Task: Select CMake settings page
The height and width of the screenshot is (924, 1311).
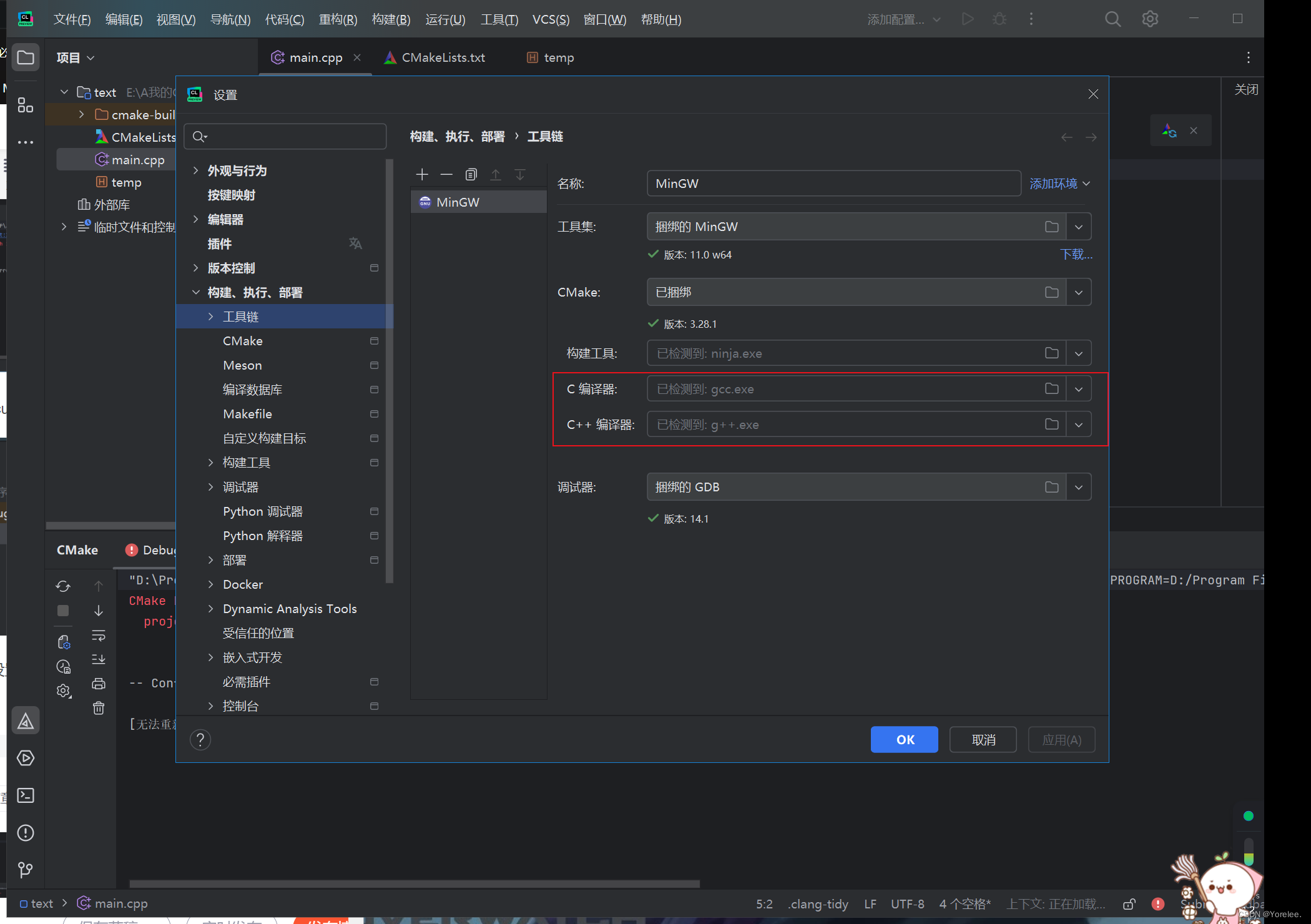Action: click(x=243, y=341)
